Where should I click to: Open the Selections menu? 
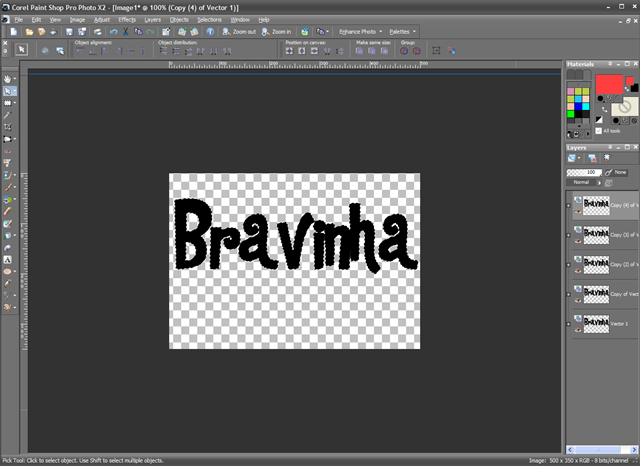coord(209,20)
